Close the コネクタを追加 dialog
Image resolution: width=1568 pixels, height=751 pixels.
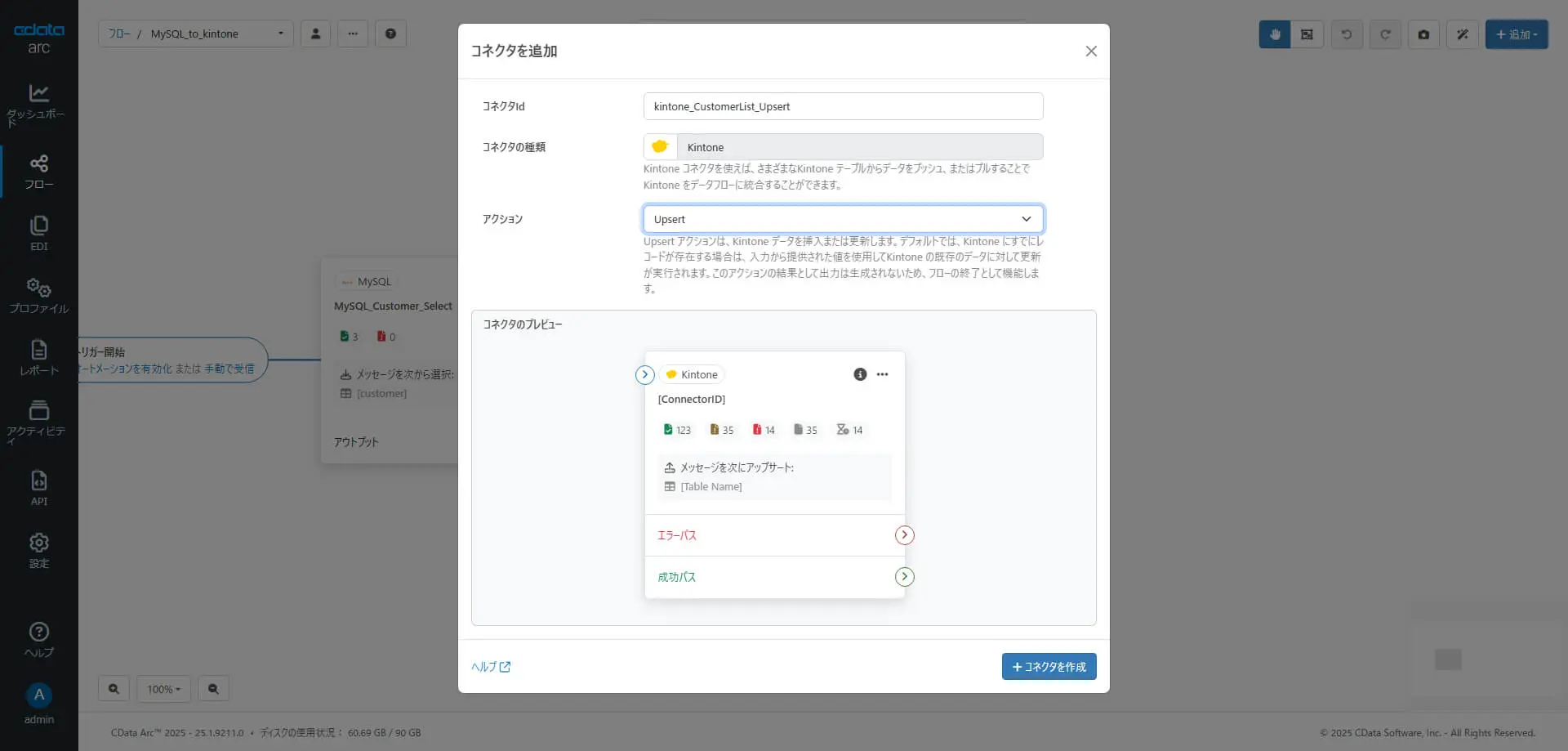[1091, 51]
